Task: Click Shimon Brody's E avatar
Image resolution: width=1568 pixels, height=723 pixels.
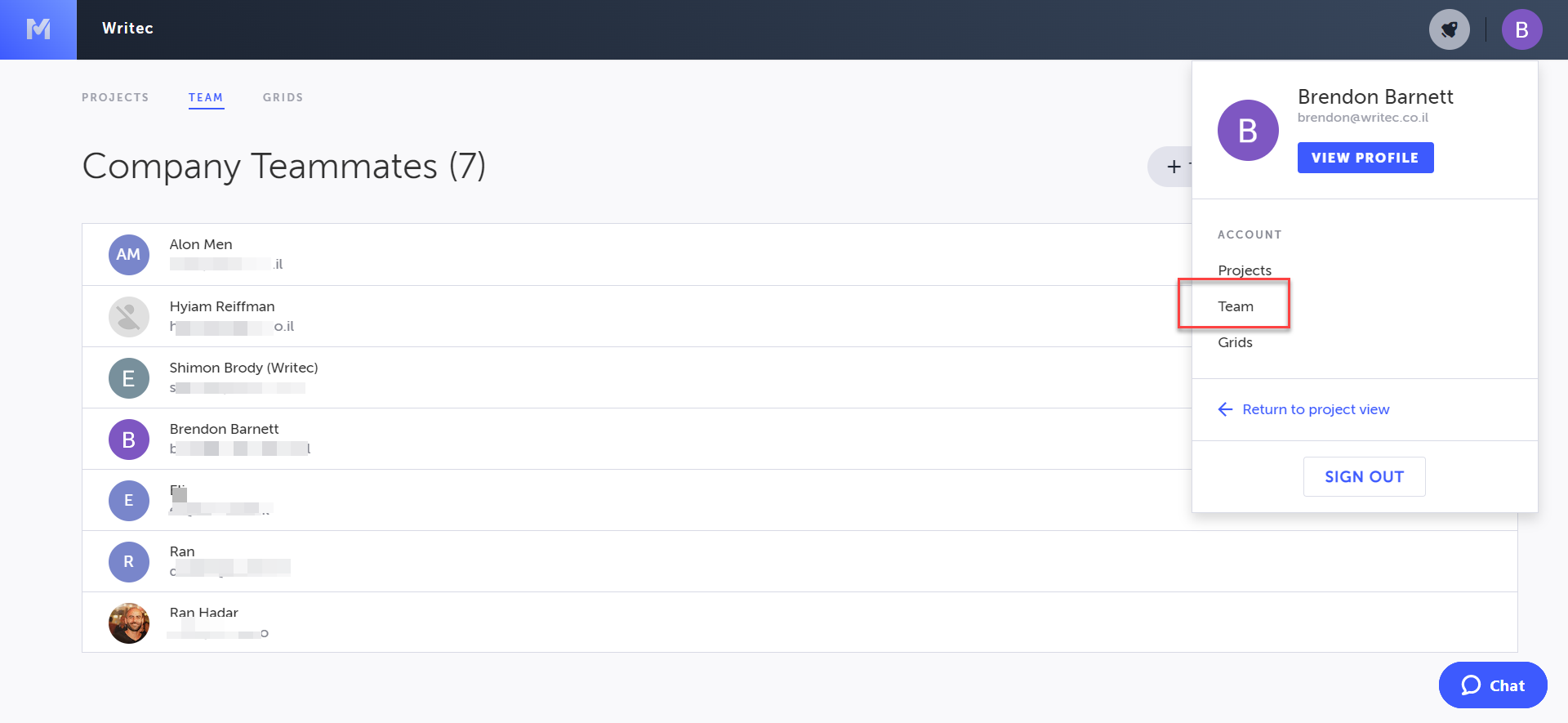Action: pyautogui.click(x=128, y=378)
